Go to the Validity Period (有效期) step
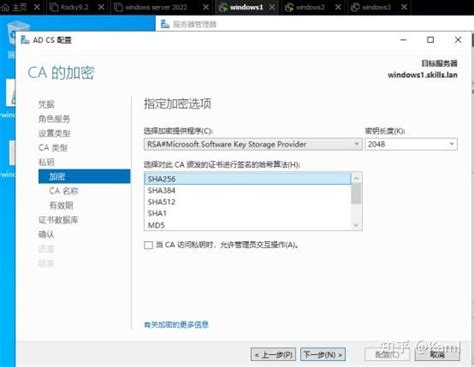The width and height of the screenshot is (474, 367). [61, 205]
